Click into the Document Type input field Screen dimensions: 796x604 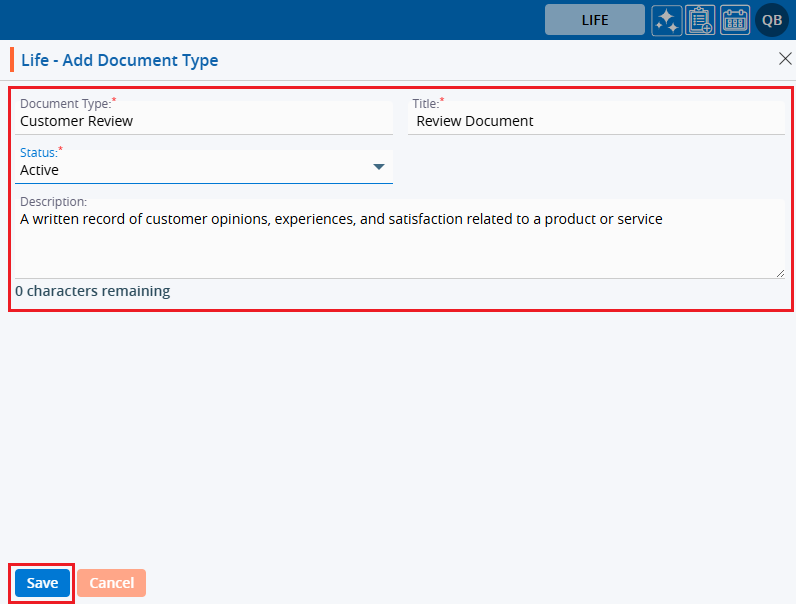coord(200,121)
